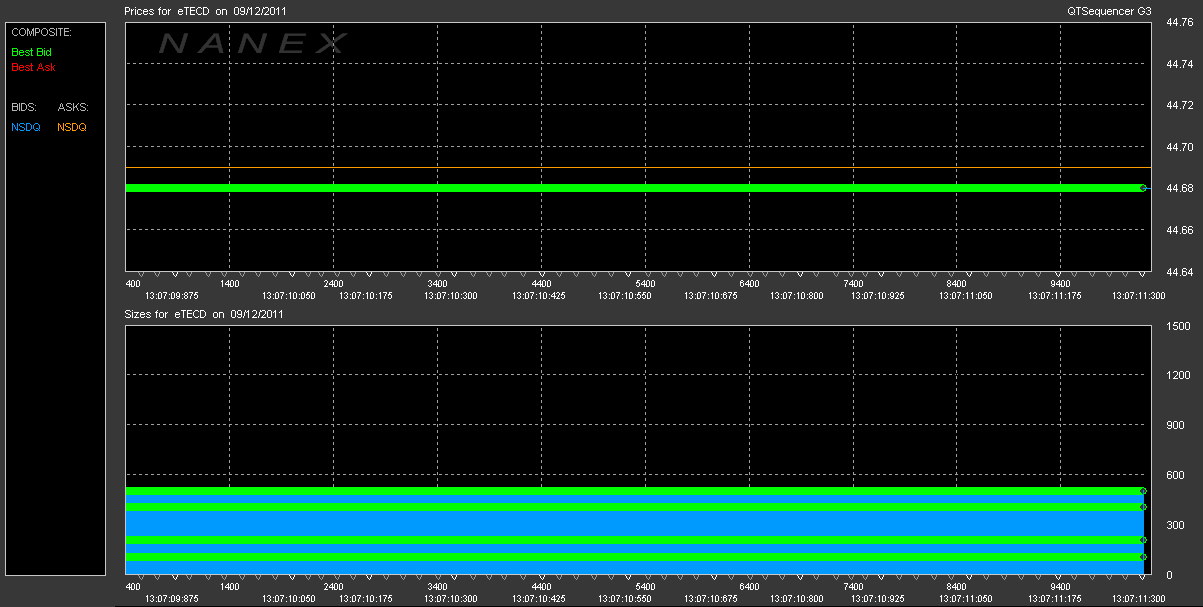Click the 900 size axis label
The height and width of the screenshot is (607, 1203).
[x=1174, y=426]
